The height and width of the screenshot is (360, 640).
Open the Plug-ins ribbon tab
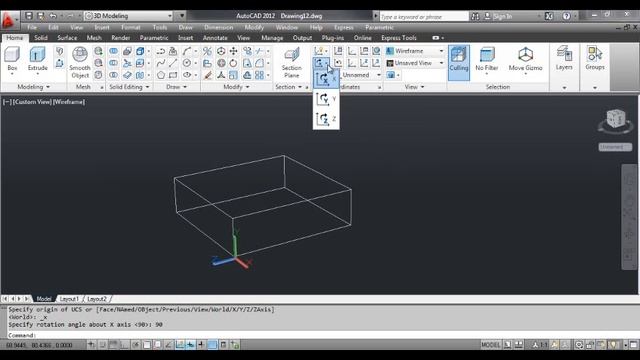tap(333, 38)
